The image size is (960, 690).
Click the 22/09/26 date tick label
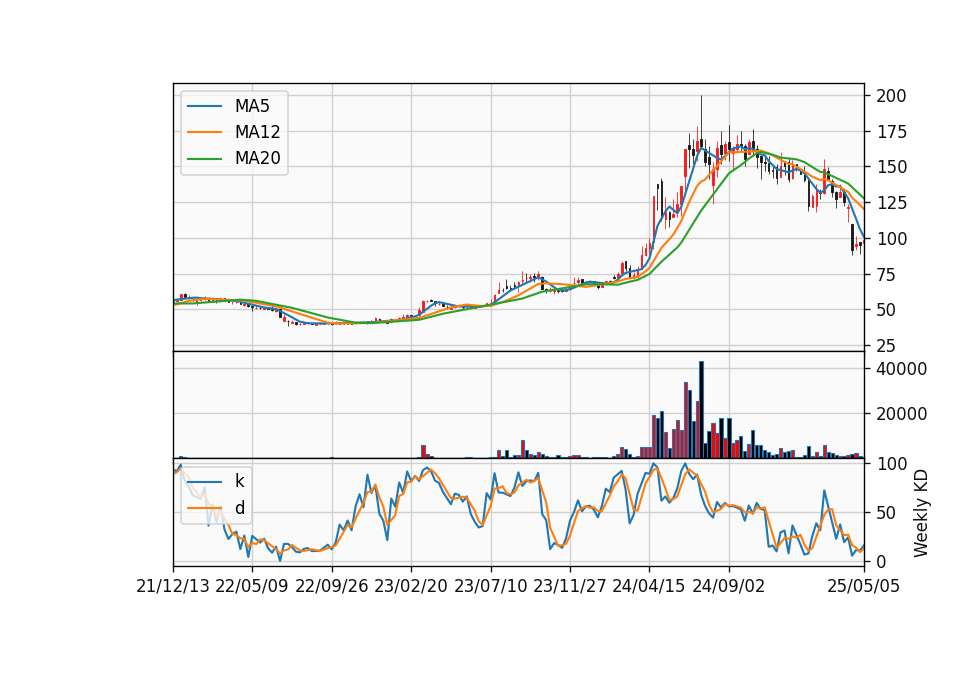click(332, 586)
